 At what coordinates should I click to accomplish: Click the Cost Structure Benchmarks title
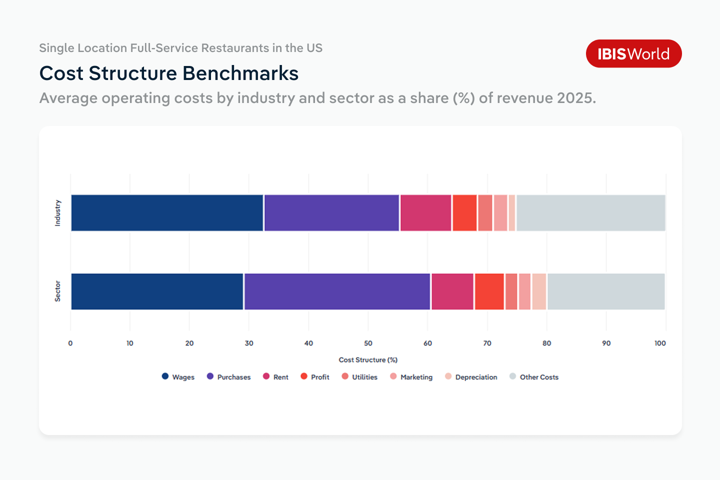pyautogui.click(x=168, y=74)
